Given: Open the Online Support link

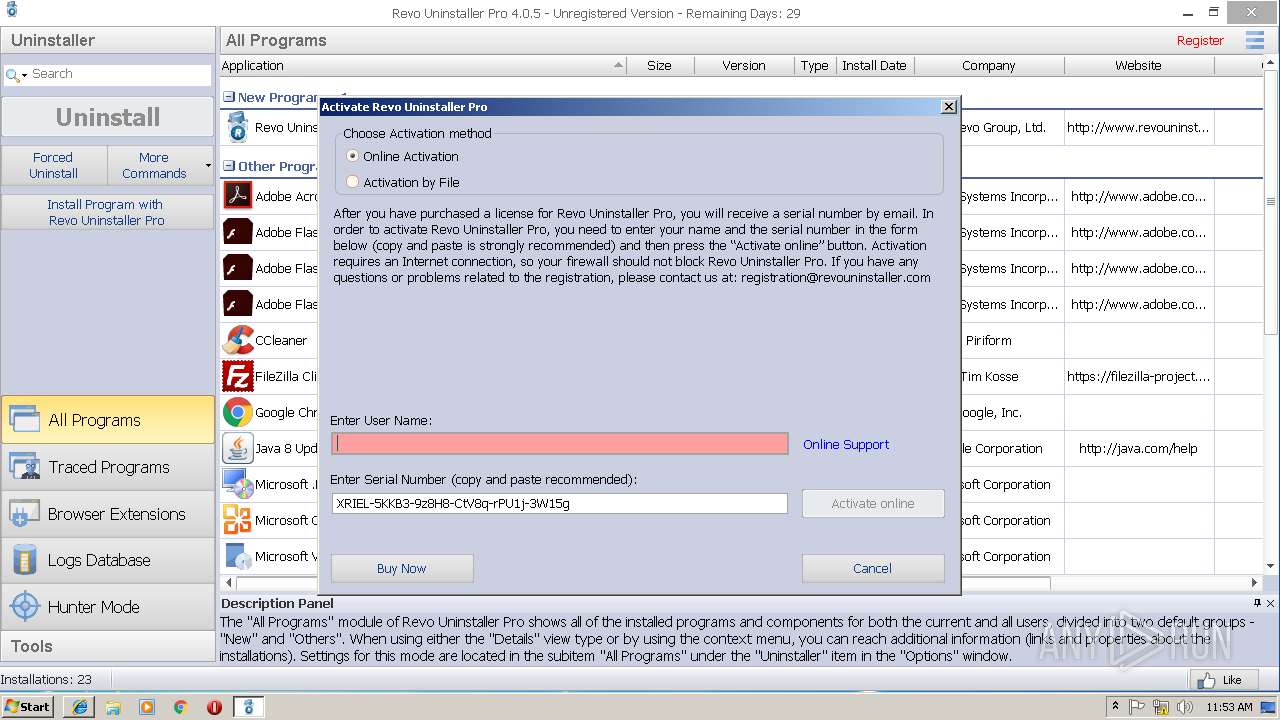Looking at the screenshot, I should pos(846,444).
